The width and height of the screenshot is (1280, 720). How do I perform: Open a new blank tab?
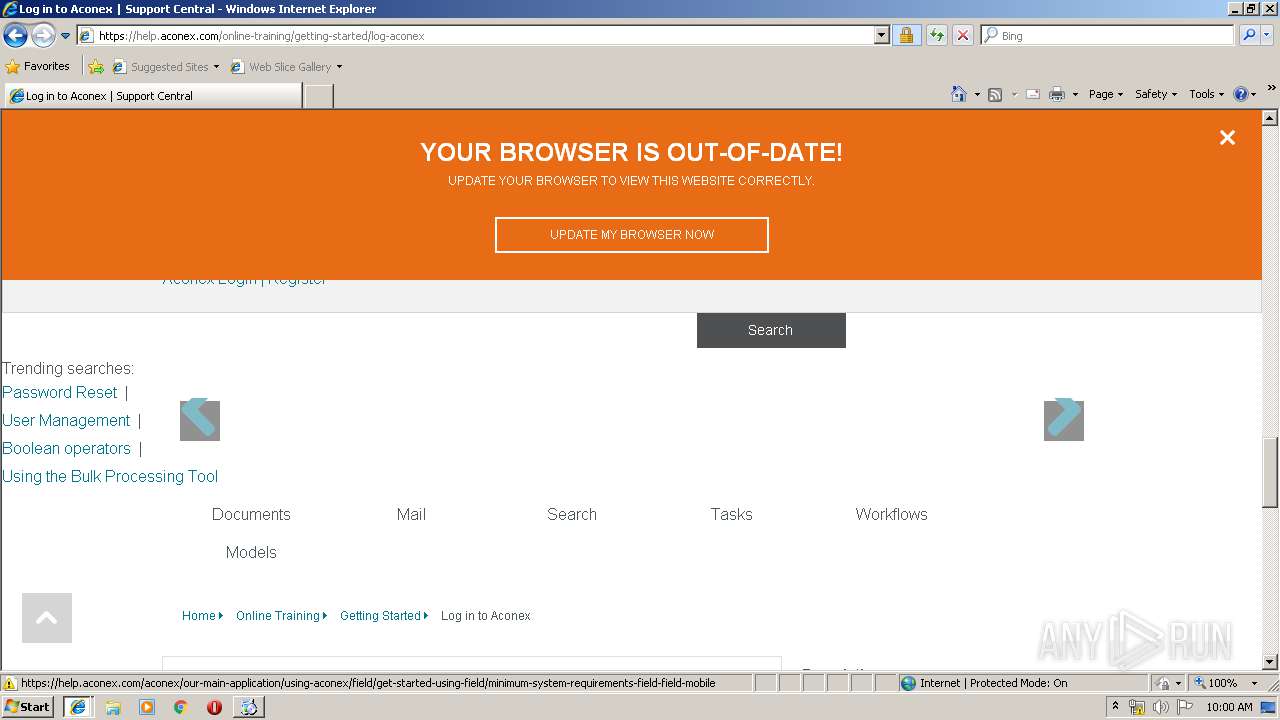pos(318,96)
